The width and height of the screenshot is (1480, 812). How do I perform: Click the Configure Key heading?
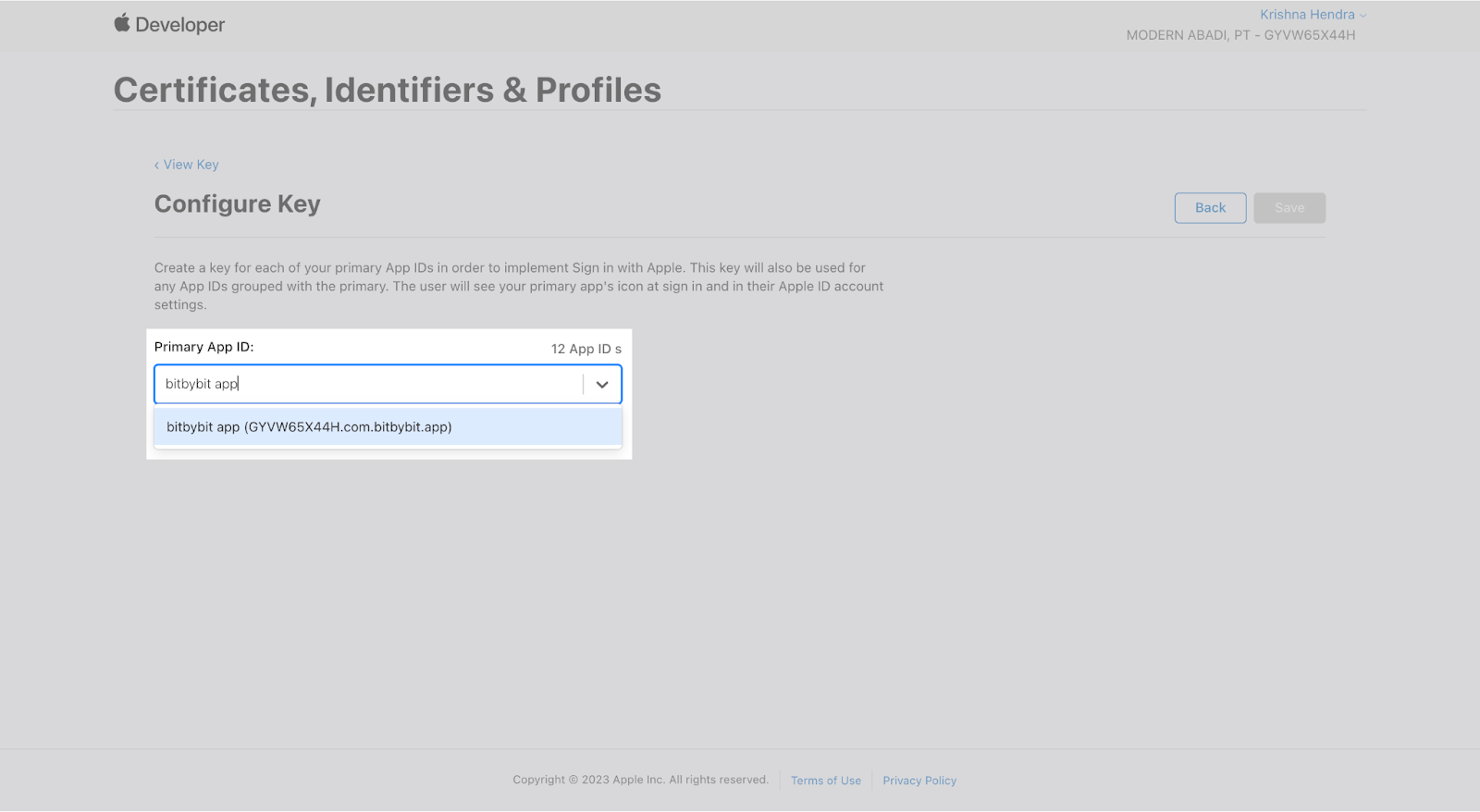238,203
